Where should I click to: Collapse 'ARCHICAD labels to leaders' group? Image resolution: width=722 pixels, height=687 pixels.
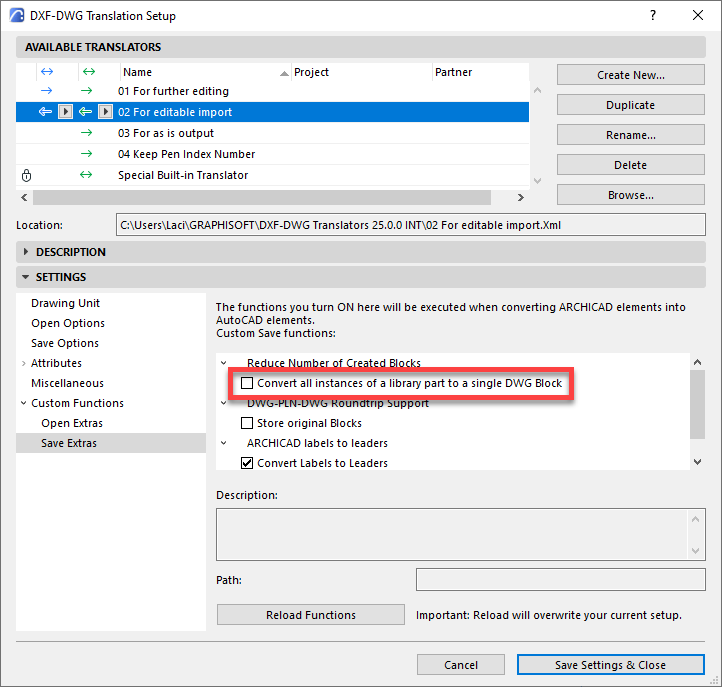click(223, 443)
